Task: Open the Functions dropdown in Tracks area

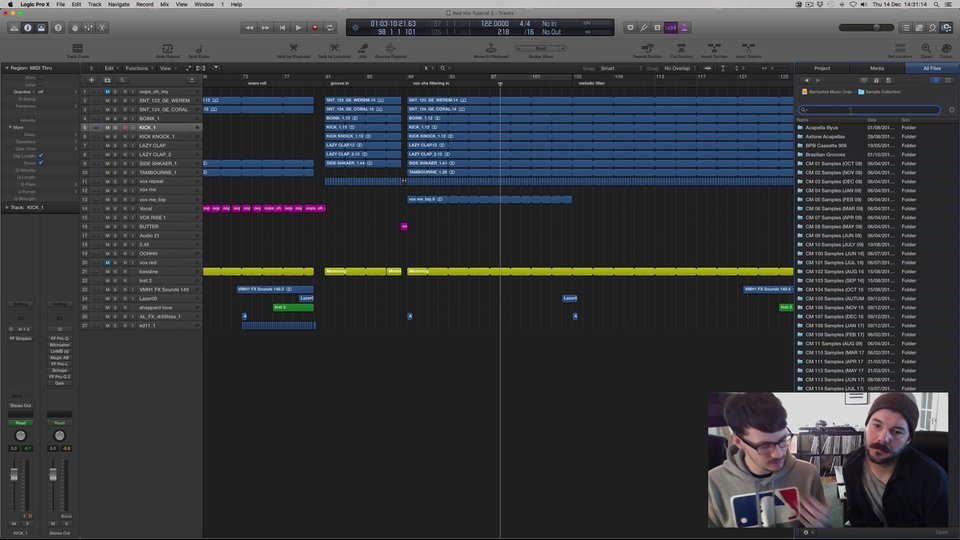Action: click(x=139, y=68)
